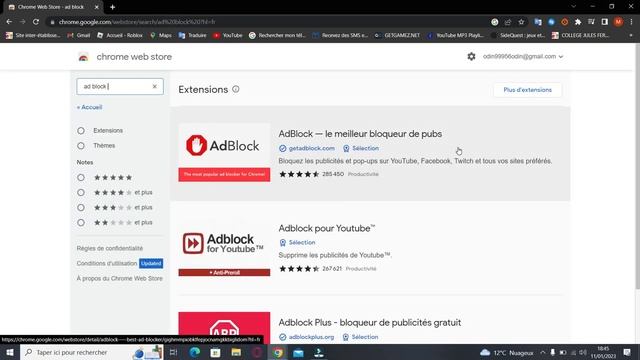Screen dimensions: 640x360
Task: Open Adblock pour Youtube title
Action: [327, 228]
